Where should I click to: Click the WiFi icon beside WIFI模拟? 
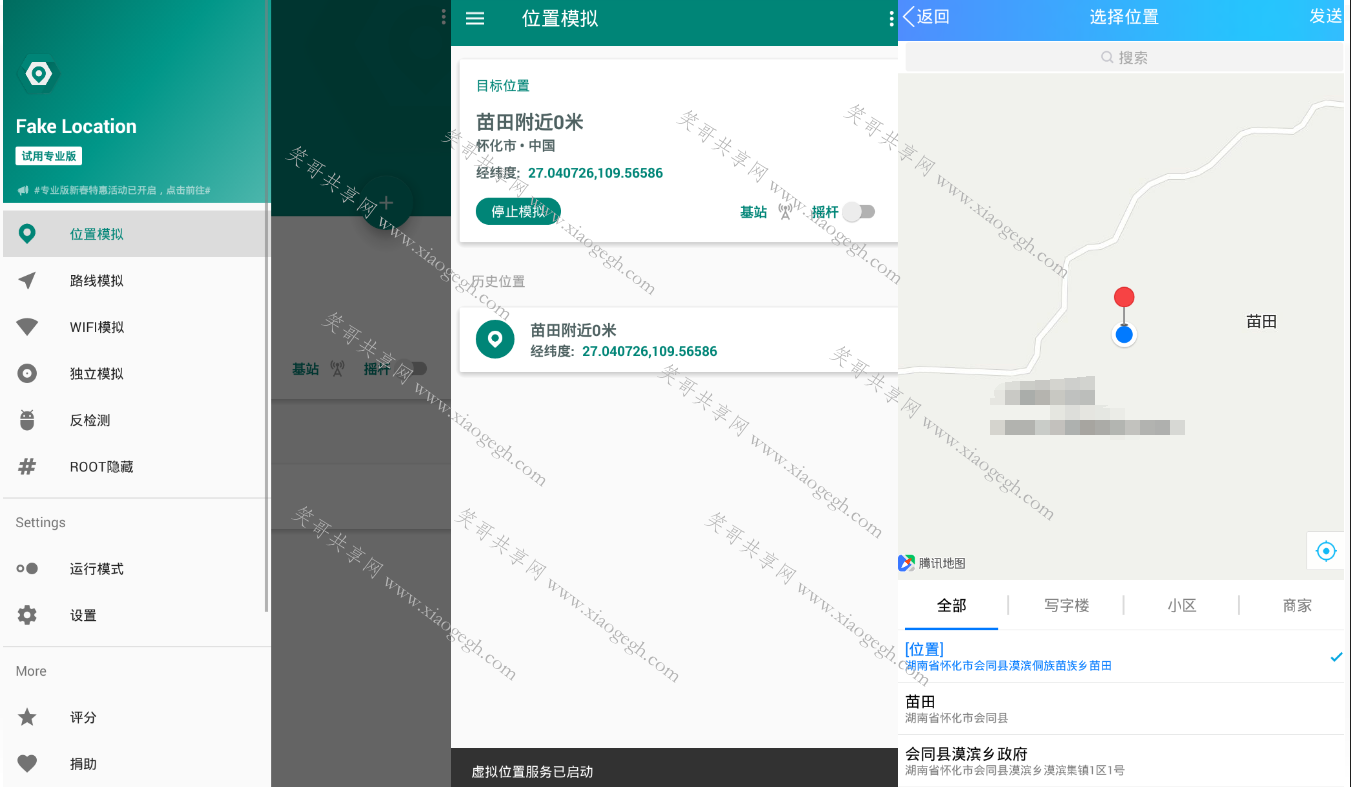click(27, 327)
